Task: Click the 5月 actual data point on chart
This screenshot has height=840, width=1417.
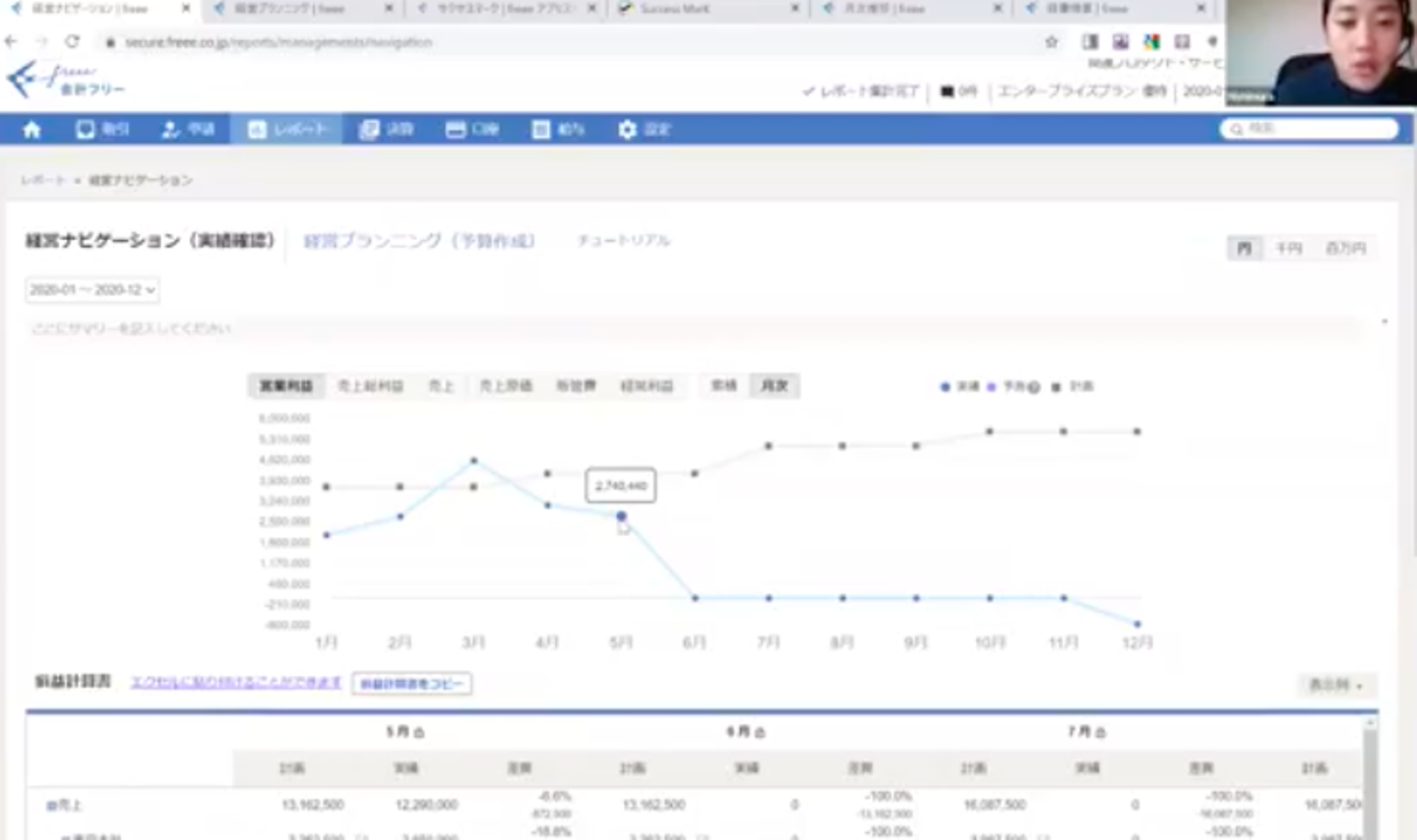Action: [x=621, y=515]
